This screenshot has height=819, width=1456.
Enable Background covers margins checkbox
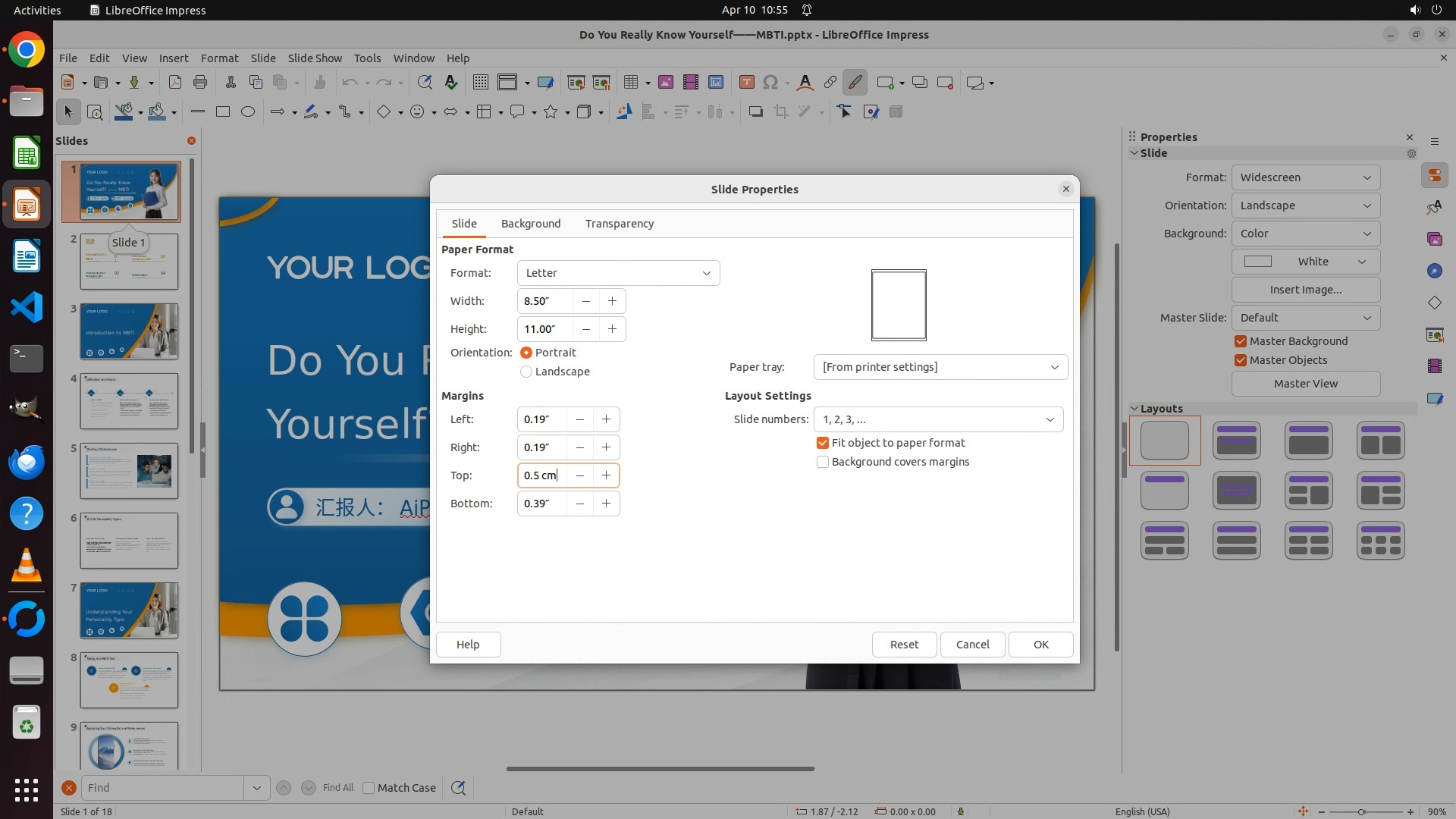[x=823, y=462]
